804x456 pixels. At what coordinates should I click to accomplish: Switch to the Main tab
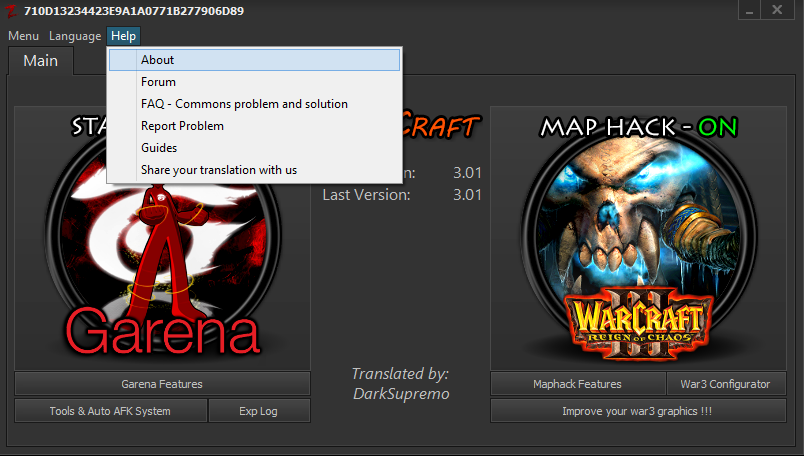pyautogui.click(x=41, y=61)
